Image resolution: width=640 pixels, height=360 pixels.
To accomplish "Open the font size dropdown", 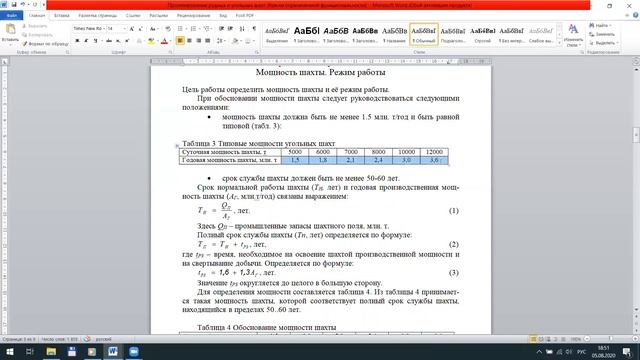I will 124,29.
